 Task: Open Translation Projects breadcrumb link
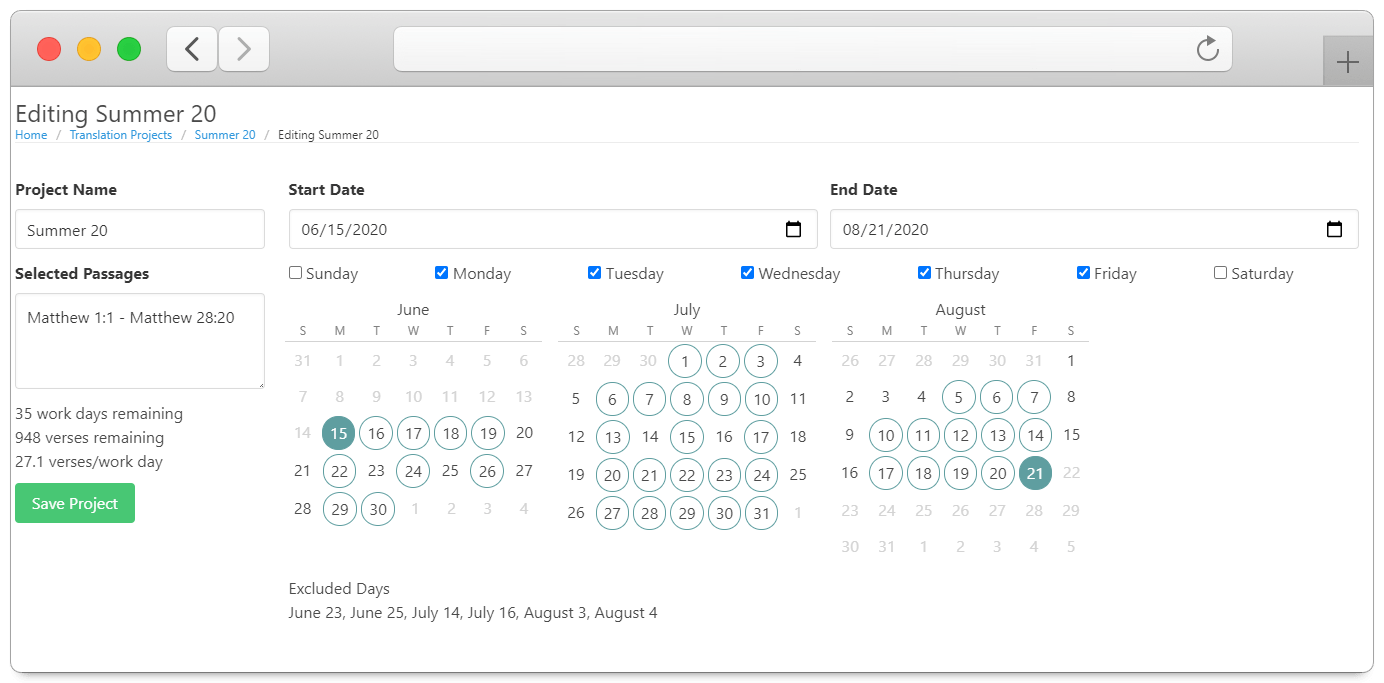(121, 135)
